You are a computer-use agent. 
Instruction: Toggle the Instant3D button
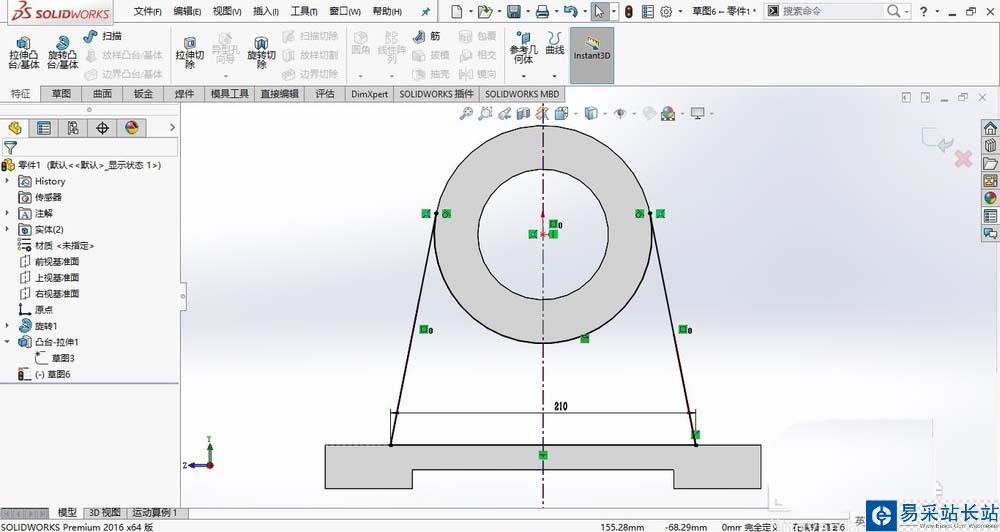(x=591, y=48)
